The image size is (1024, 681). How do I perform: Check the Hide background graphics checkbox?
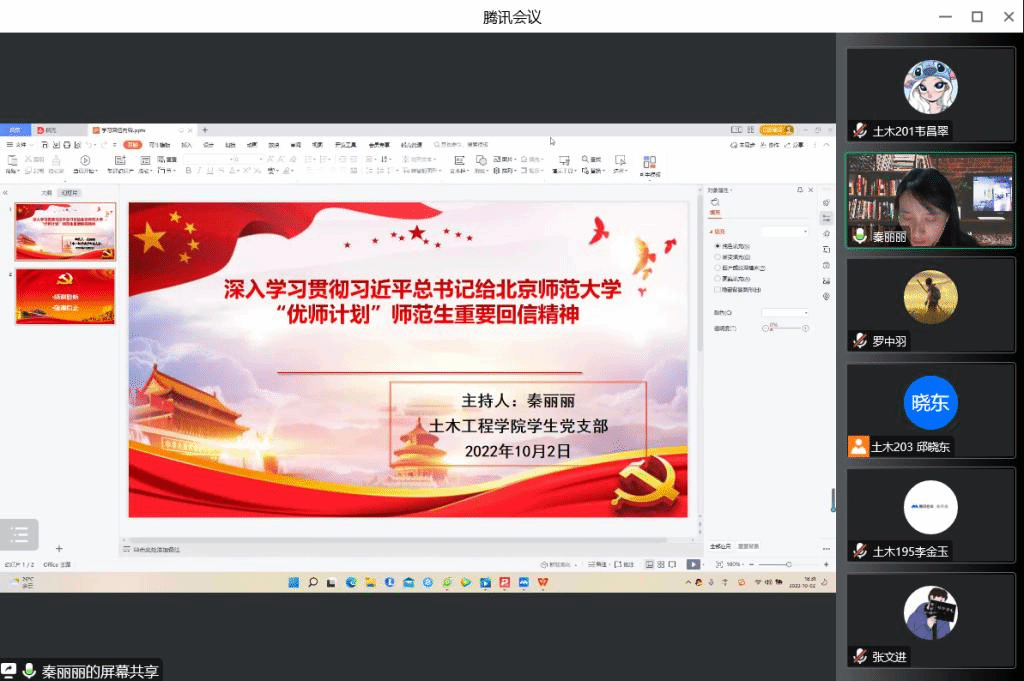(x=717, y=290)
